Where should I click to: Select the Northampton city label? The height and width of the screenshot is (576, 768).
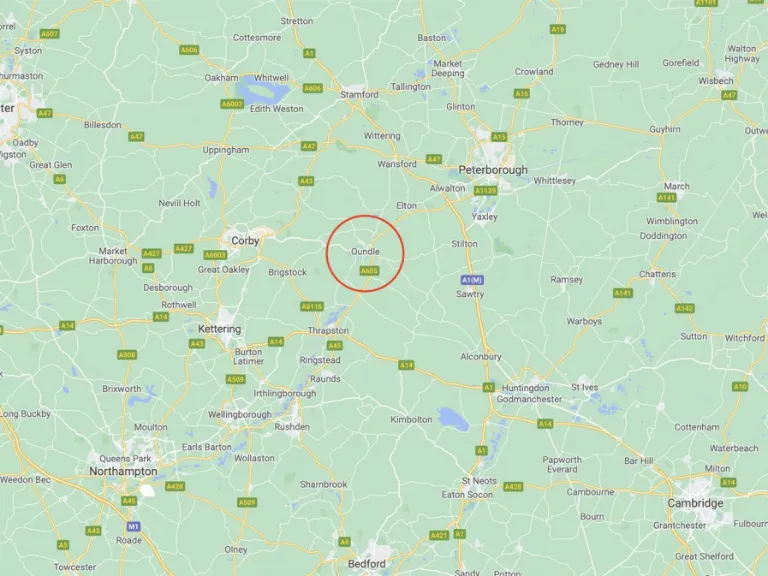123,471
